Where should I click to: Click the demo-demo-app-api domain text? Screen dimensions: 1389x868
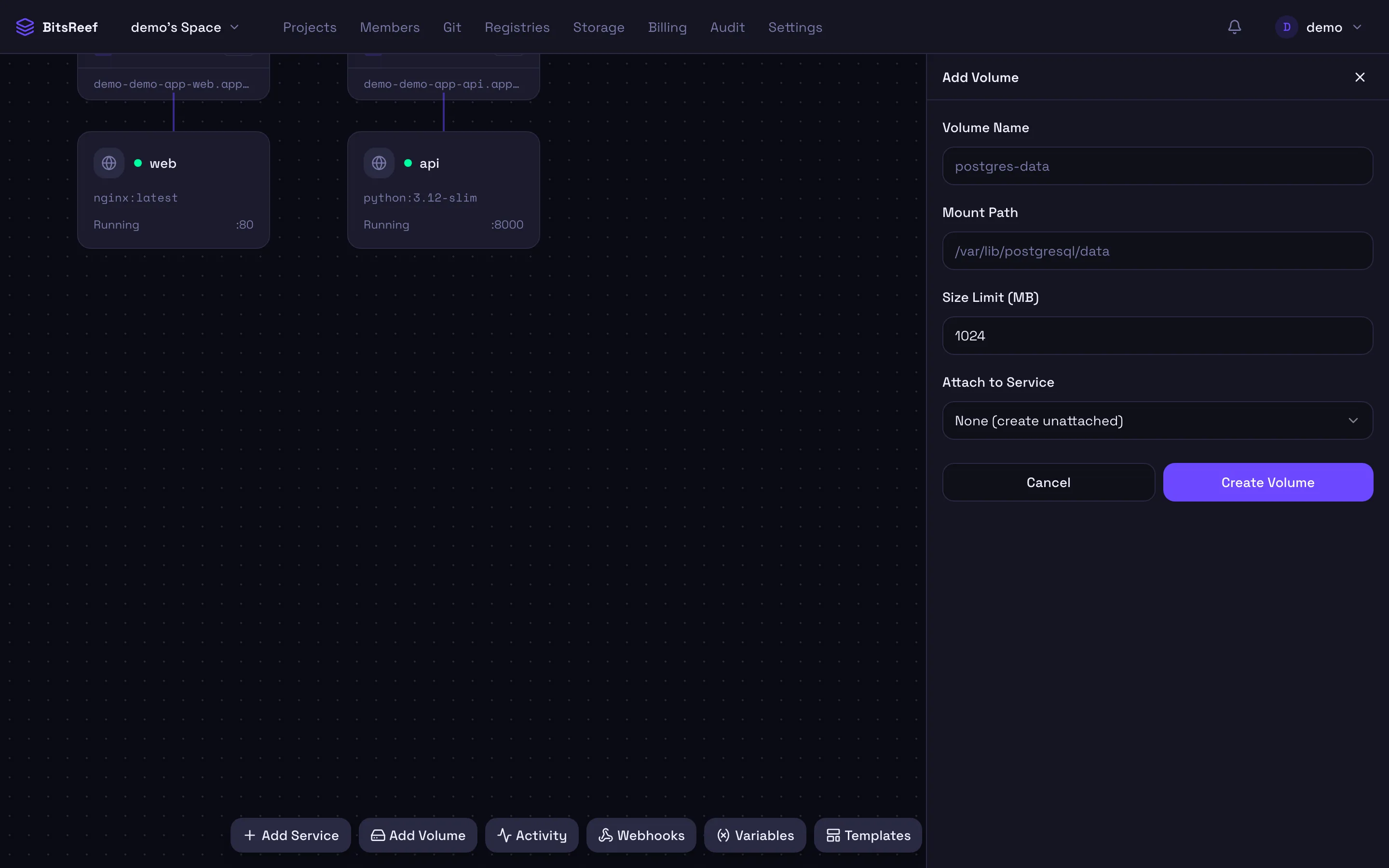pos(441,84)
